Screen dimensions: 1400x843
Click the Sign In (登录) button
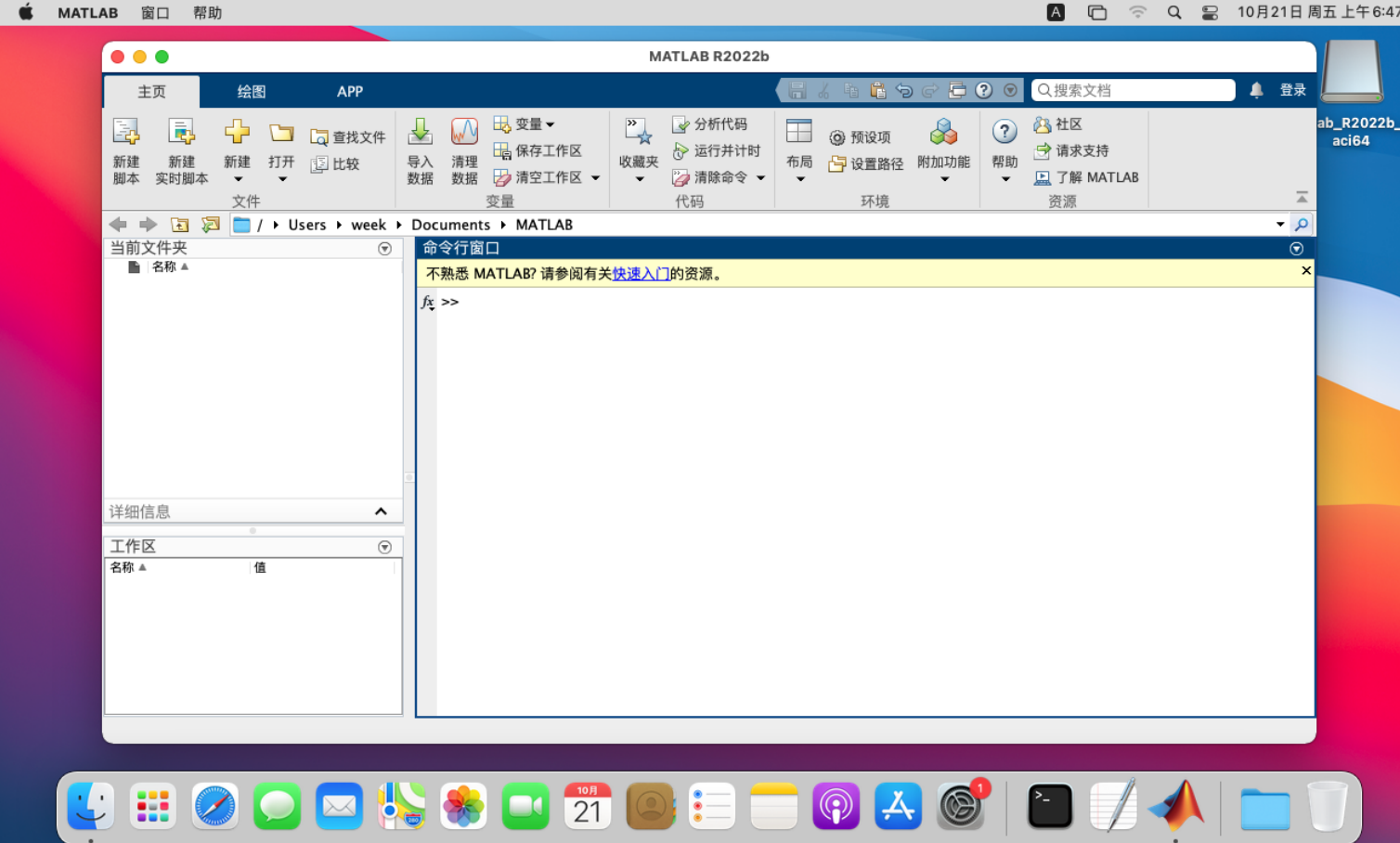pyautogui.click(x=1293, y=90)
